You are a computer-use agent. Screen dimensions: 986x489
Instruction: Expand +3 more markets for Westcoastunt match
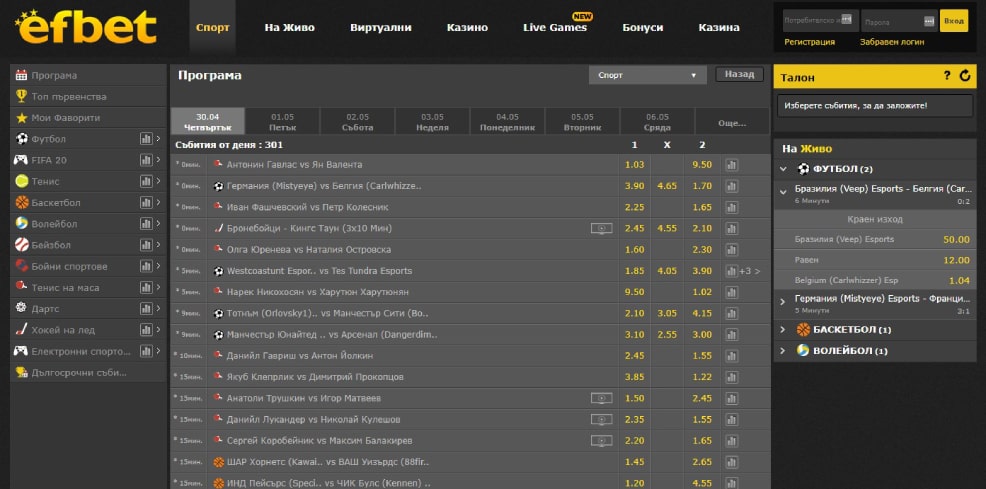pos(750,271)
